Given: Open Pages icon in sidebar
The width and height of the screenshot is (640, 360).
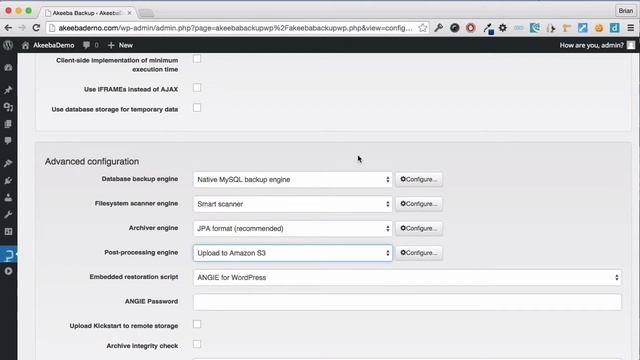Looking at the screenshot, I should [x=8, y=124].
